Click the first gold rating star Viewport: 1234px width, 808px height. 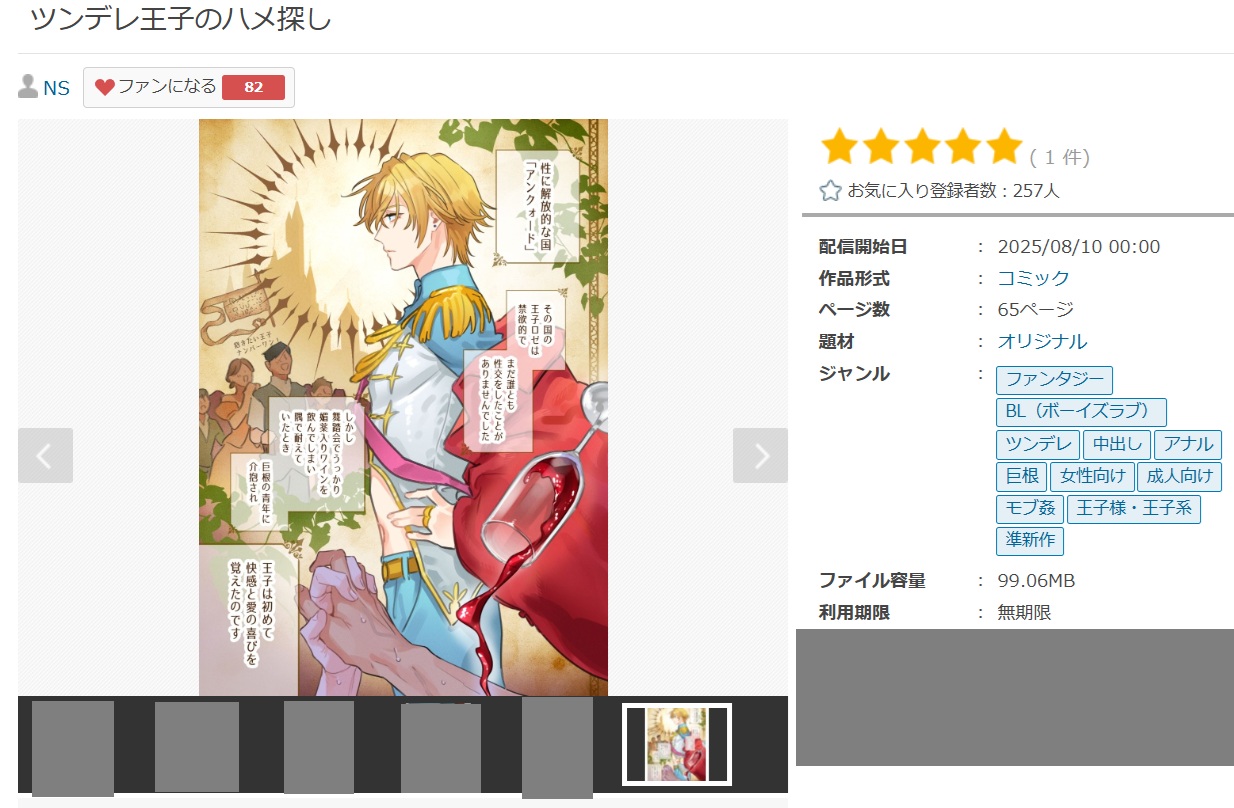[840, 147]
